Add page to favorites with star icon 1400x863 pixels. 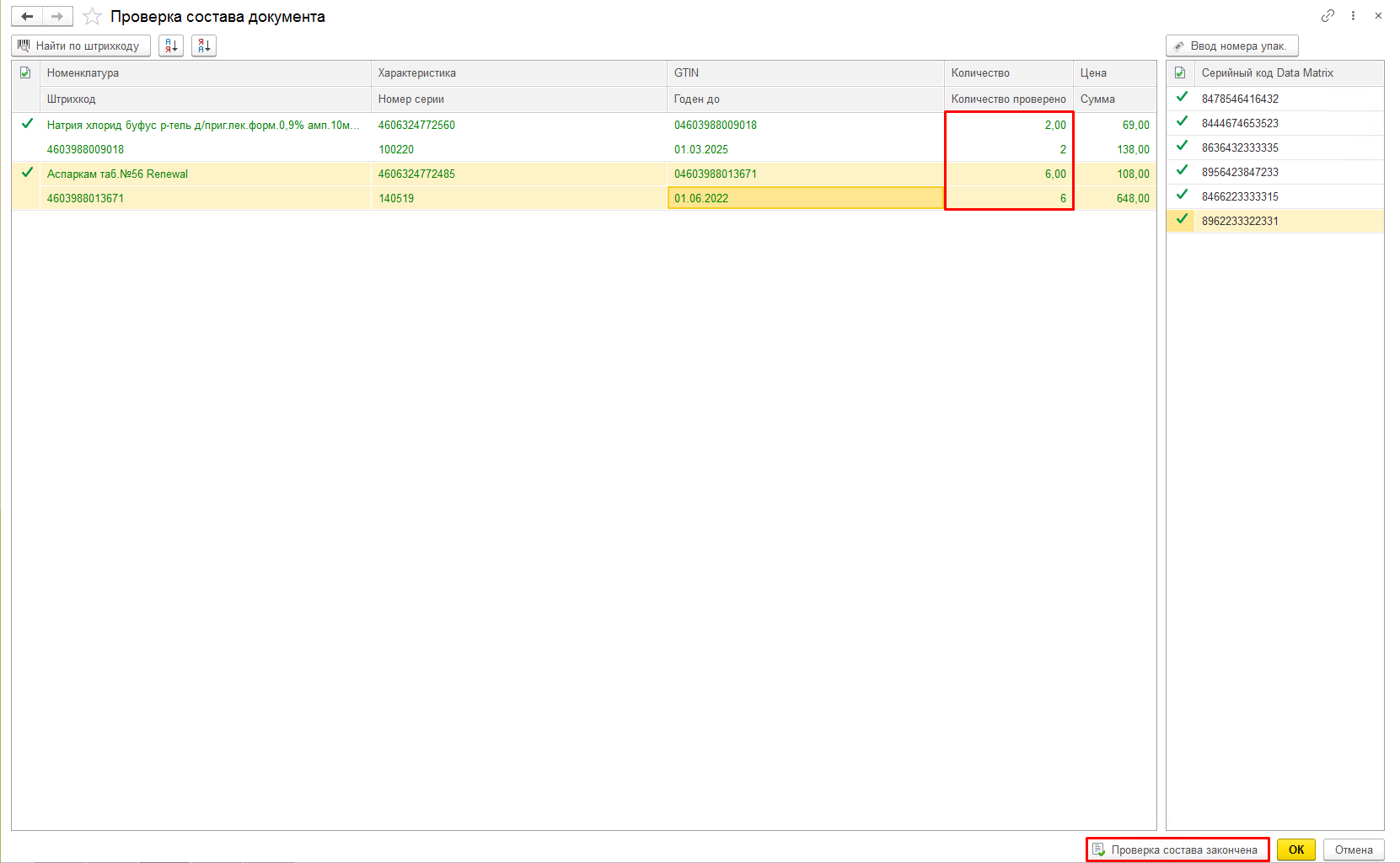(x=92, y=17)
